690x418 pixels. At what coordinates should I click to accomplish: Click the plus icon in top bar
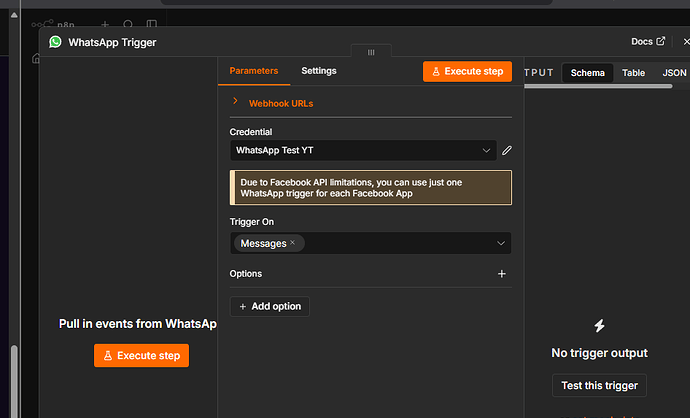[x=105, y=24]
